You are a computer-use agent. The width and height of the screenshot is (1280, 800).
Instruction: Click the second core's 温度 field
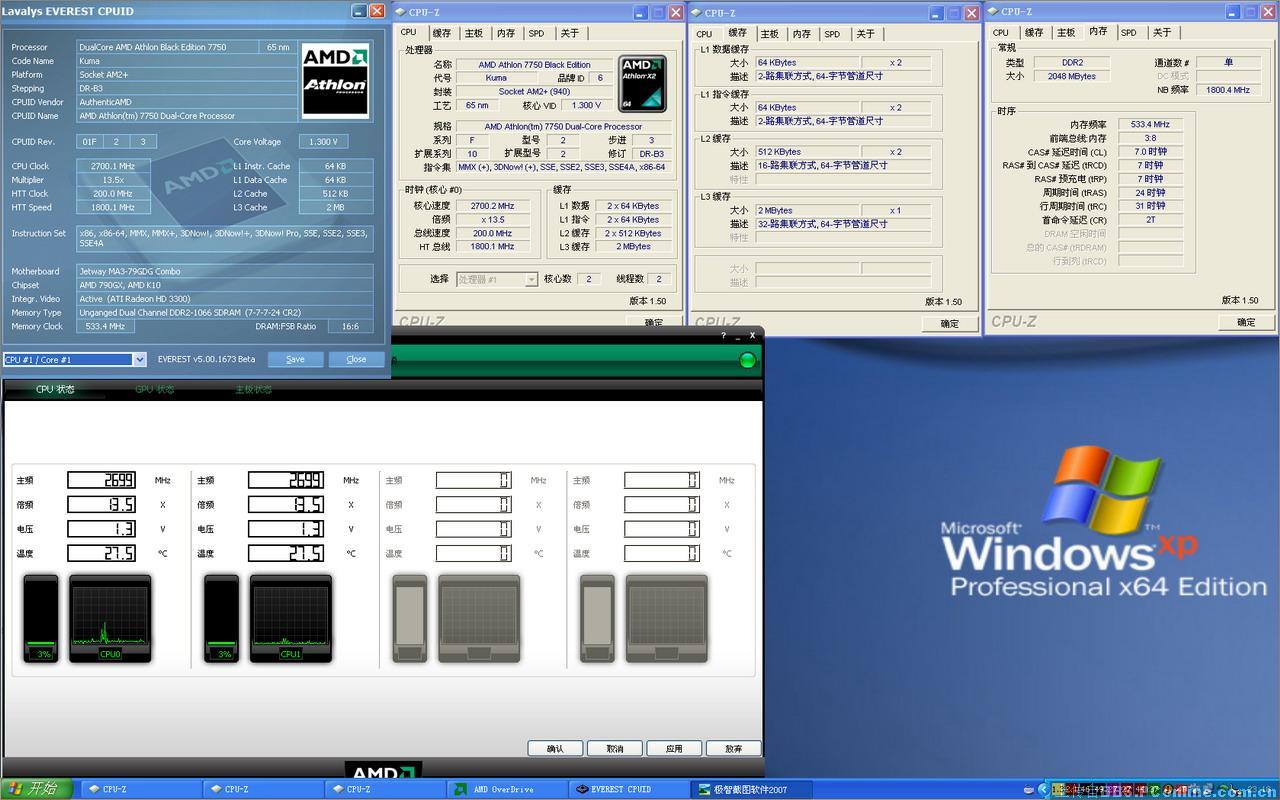click(285, 553)
